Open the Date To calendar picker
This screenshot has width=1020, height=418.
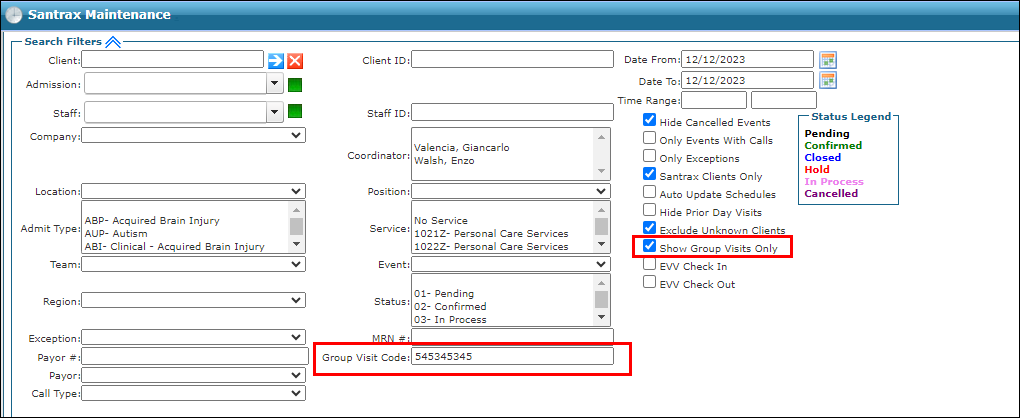click(x=827, y=80)
